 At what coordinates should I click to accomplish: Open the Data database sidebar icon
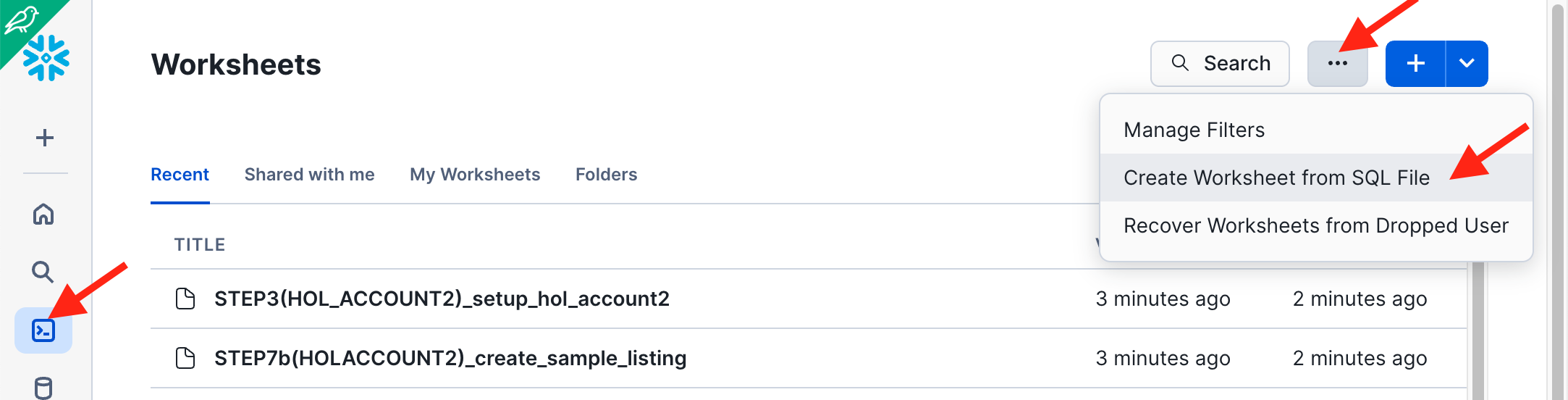[43, 388]
